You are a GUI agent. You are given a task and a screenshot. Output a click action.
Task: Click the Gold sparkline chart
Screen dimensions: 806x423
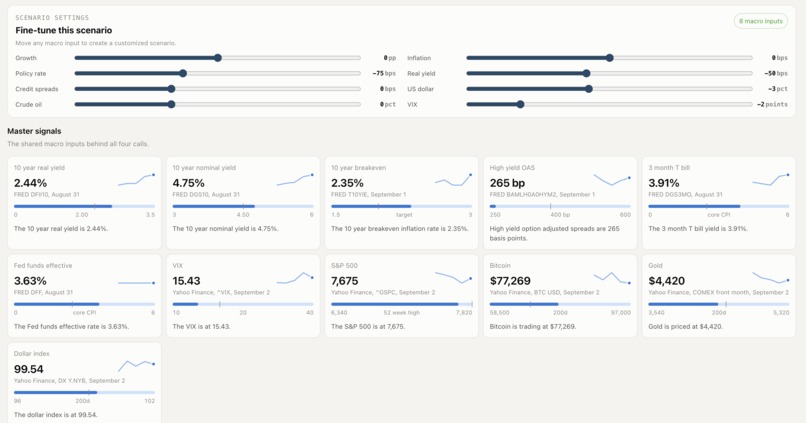(771, 278)
